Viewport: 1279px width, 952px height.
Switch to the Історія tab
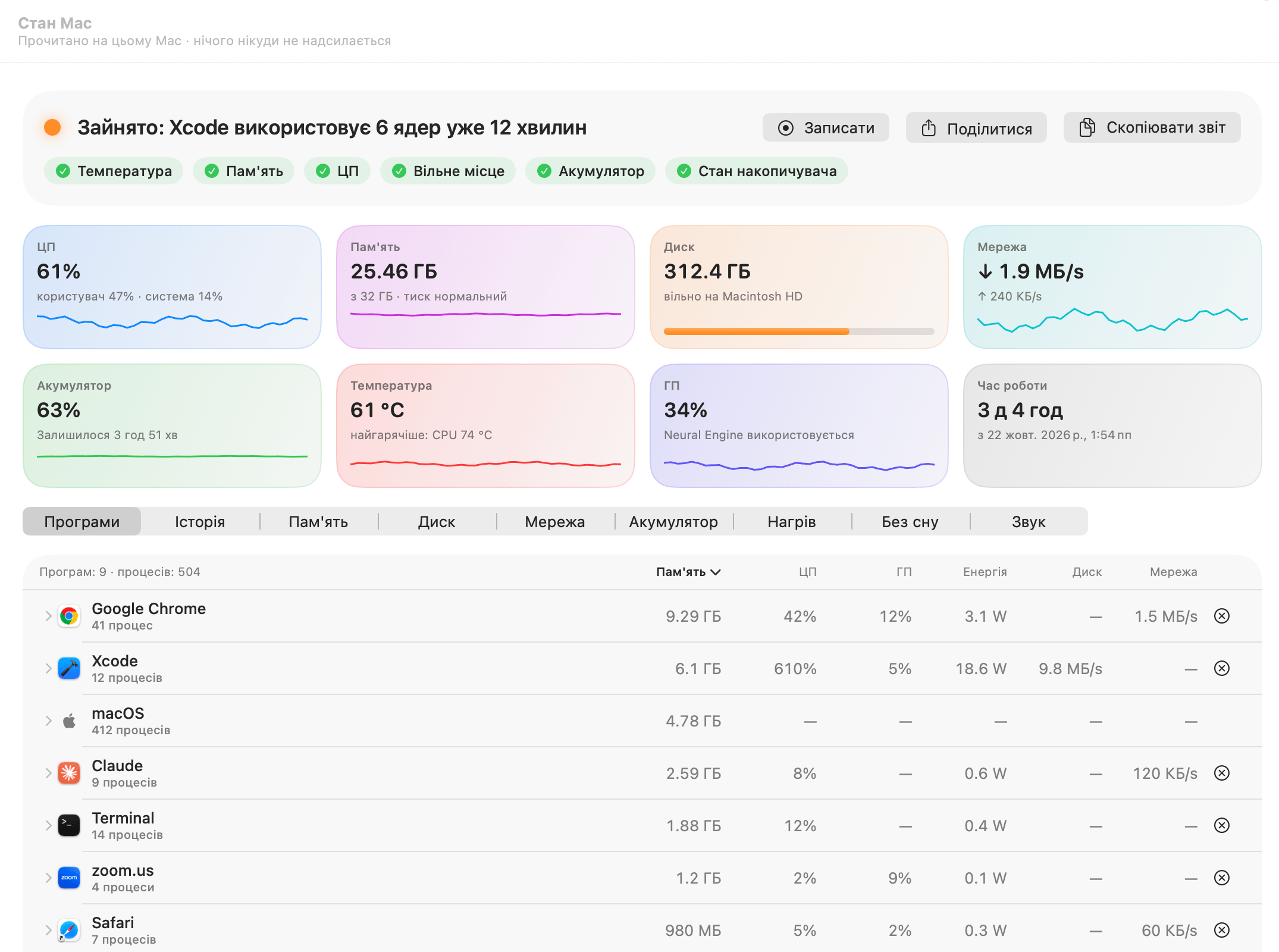click(200, 522)
